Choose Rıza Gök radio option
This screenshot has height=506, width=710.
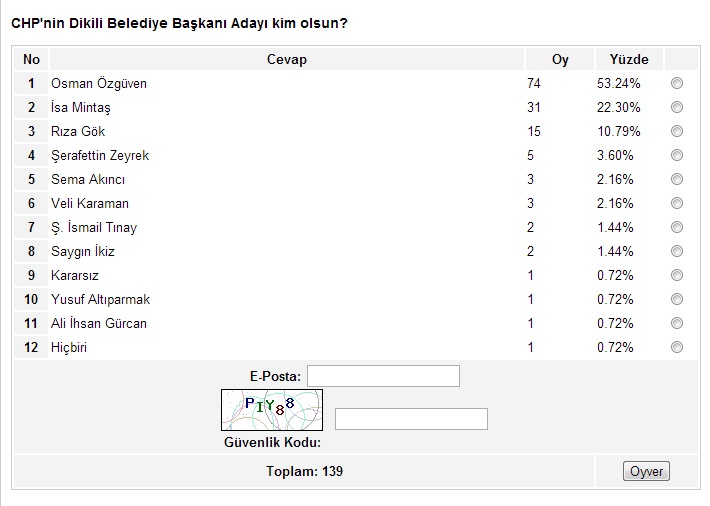(x=677, y=131)
